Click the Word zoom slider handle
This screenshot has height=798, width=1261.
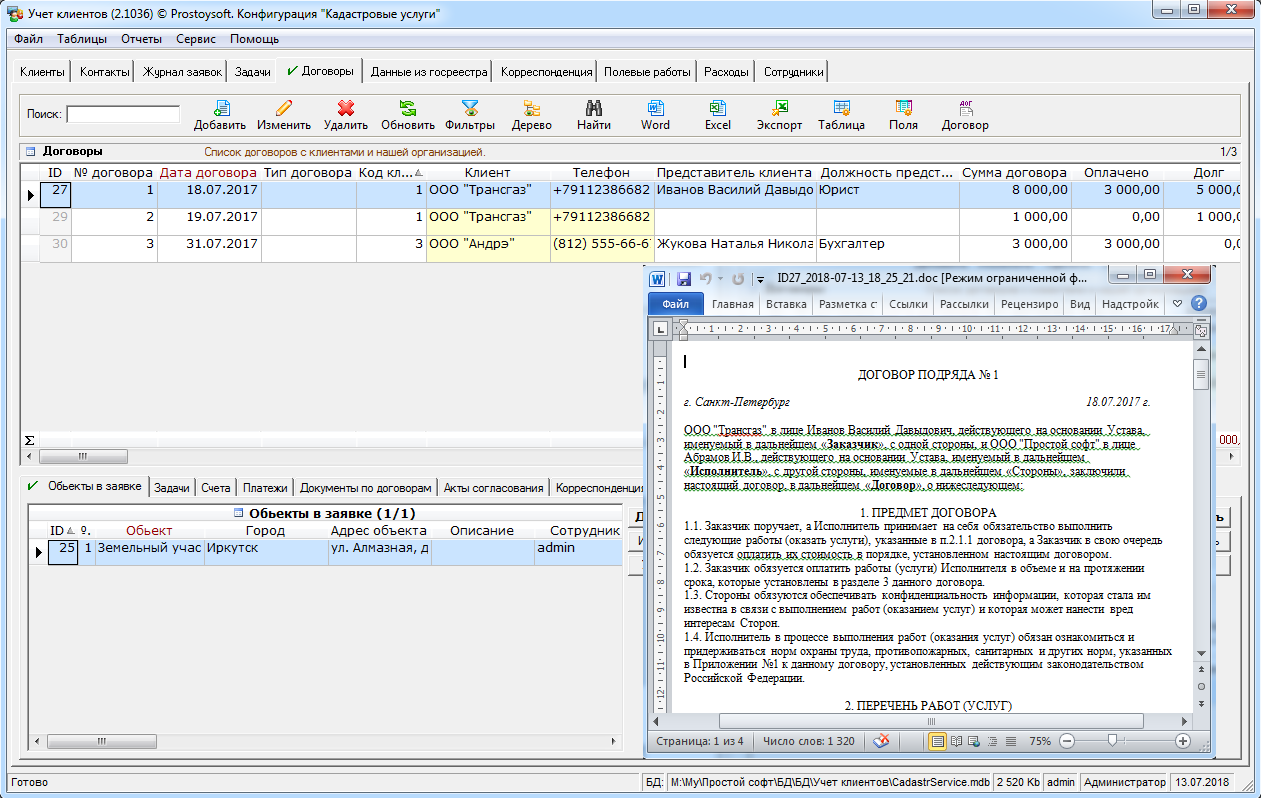[1110, 741]
